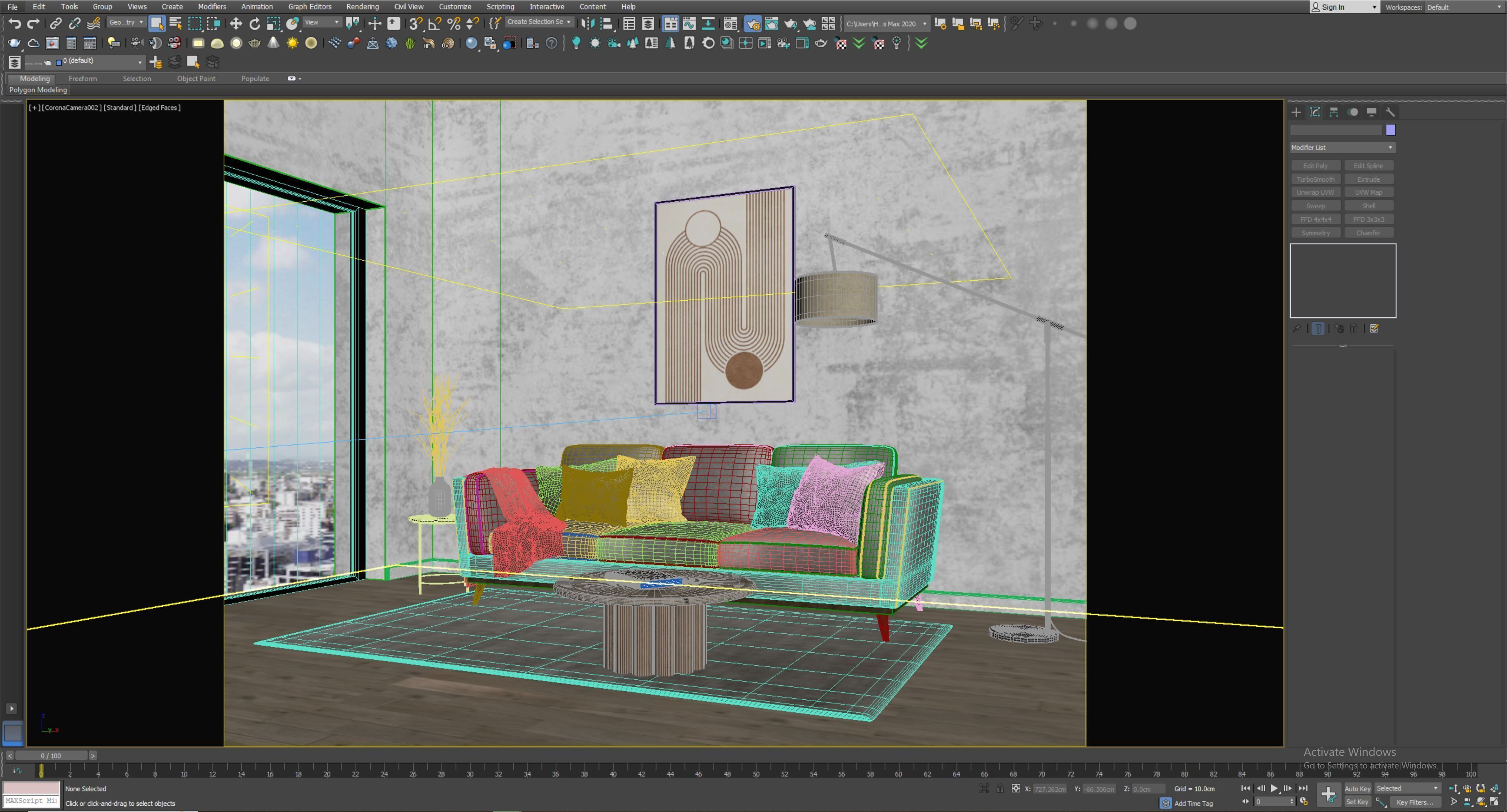Click the Set Key button

[1357, 802]
